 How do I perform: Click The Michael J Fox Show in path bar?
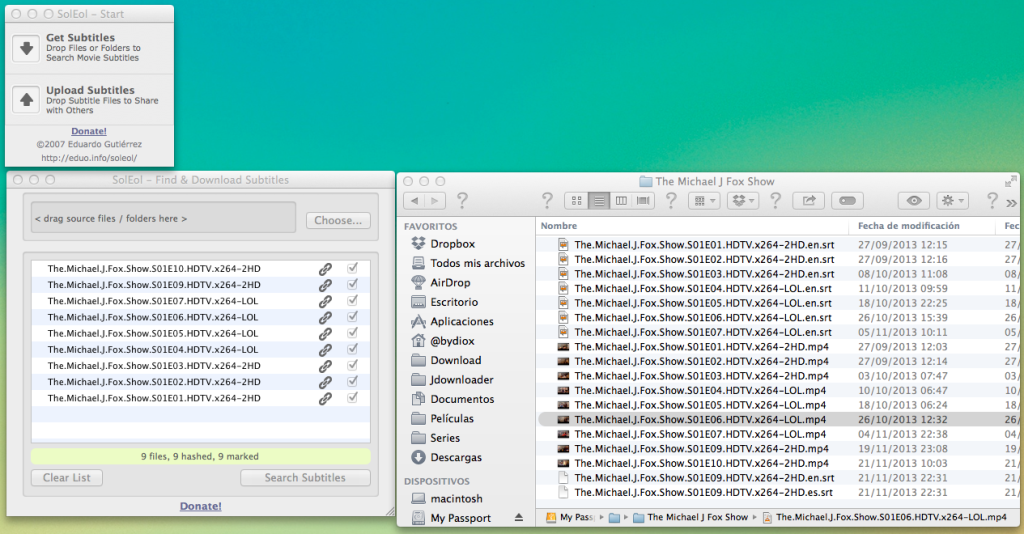[x=690, y=517]
